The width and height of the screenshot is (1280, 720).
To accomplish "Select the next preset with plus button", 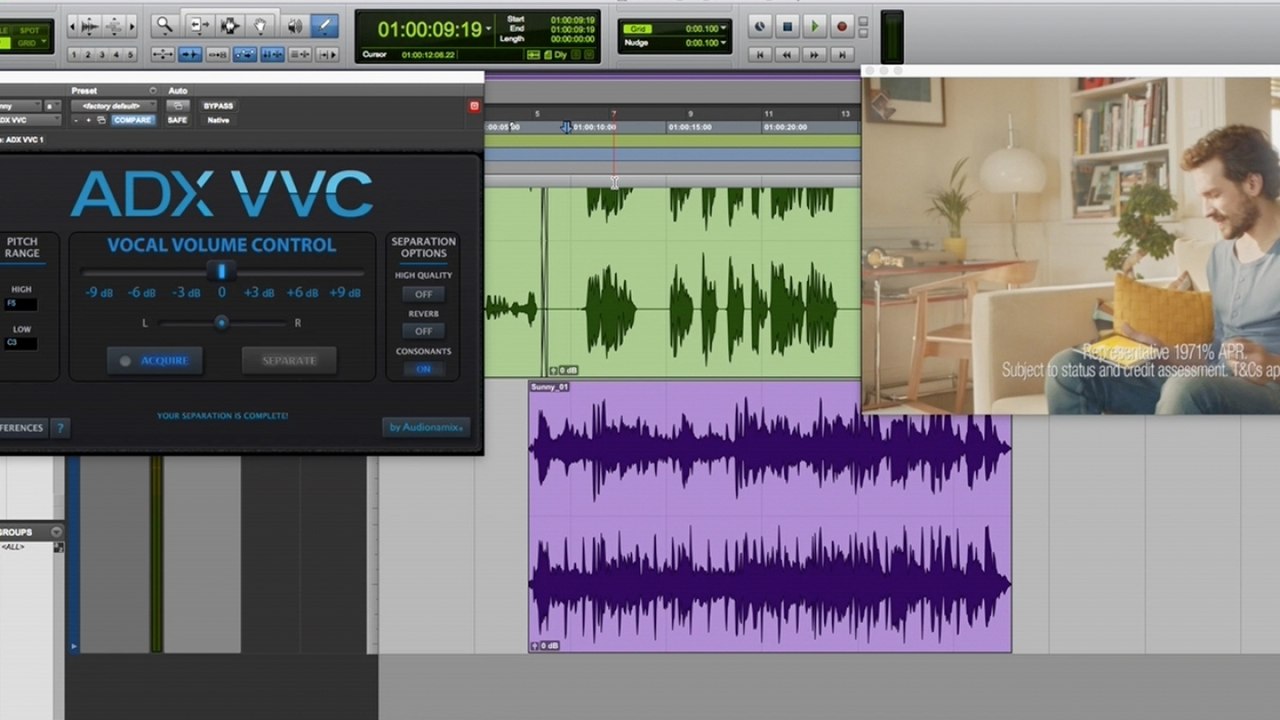I will pos(88,120).
